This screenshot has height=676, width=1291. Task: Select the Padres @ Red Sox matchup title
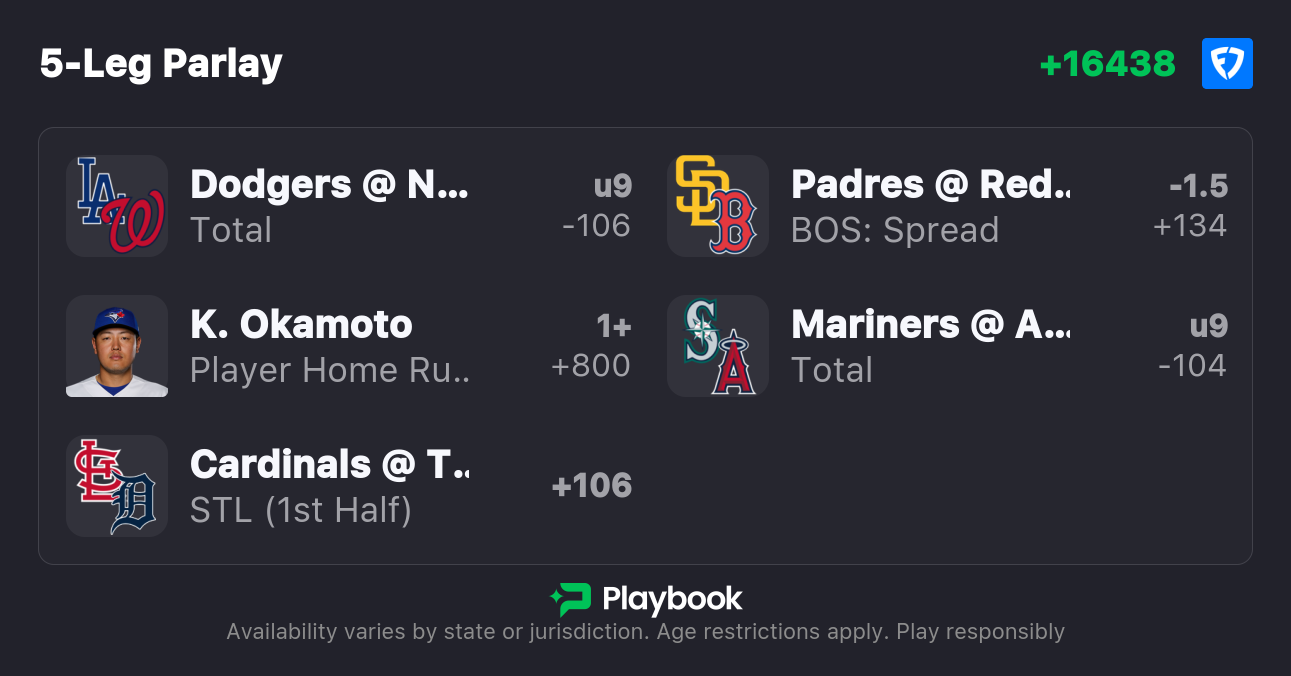click(930, 185)
